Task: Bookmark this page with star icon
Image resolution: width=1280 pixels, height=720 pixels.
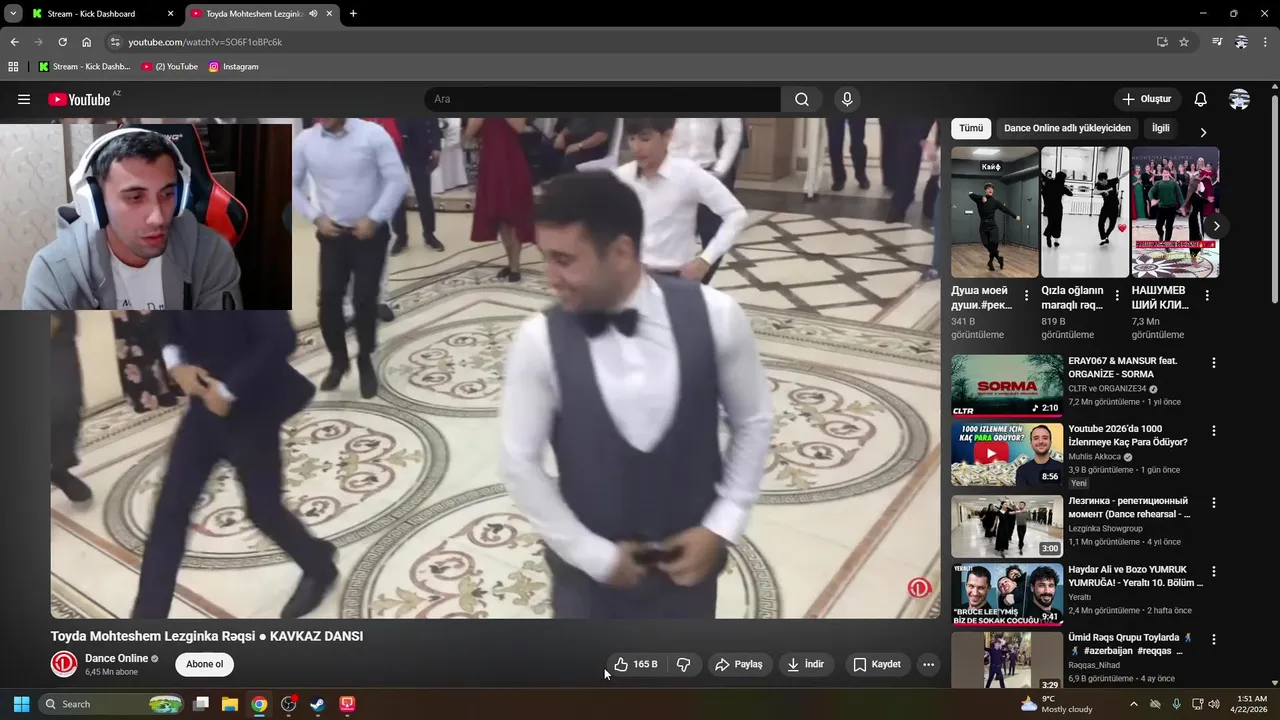Action: (x=1184, y=42)
